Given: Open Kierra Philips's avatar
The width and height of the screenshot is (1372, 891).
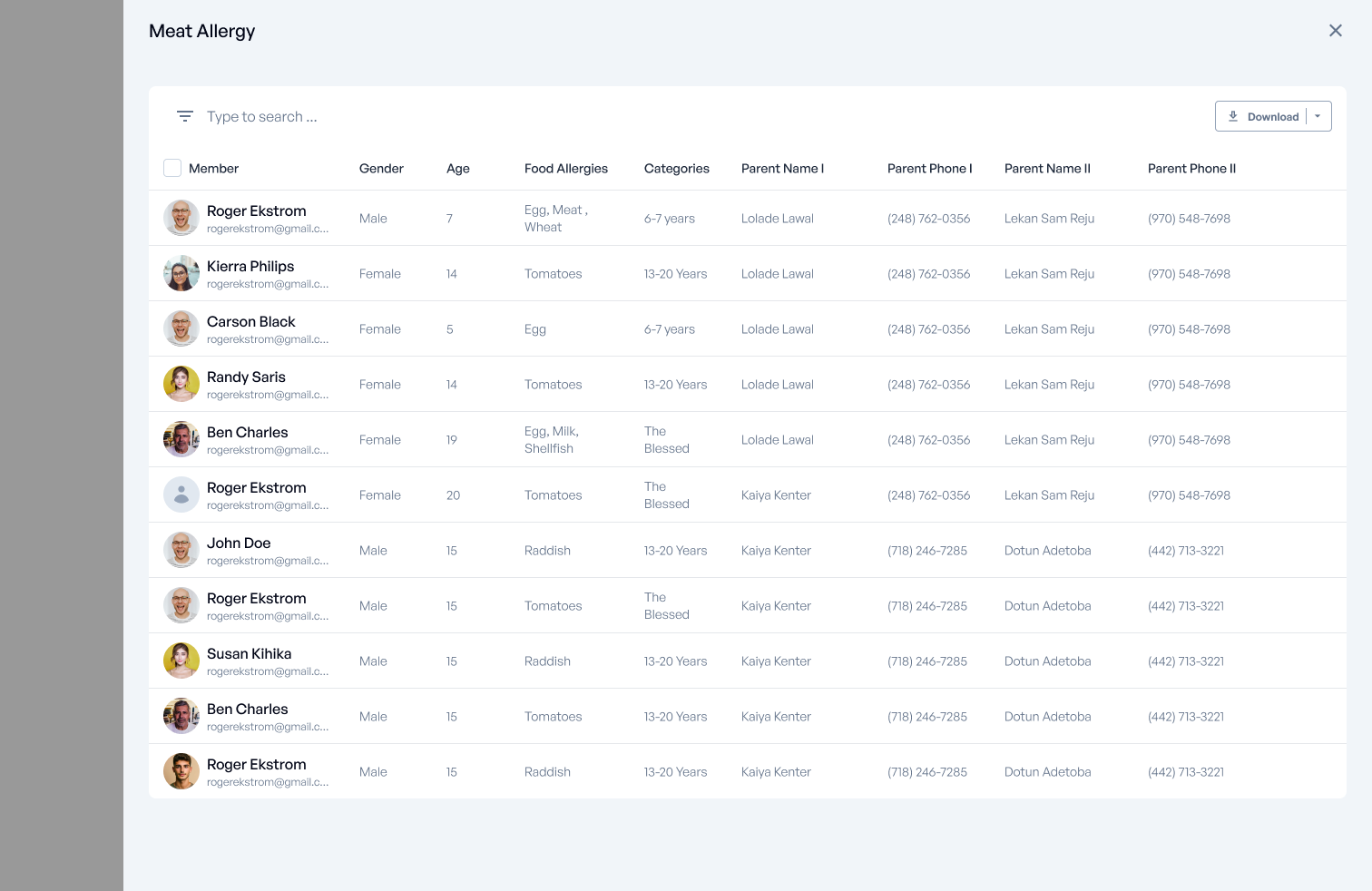Looking at the screenshot, I should pos(181,273).
